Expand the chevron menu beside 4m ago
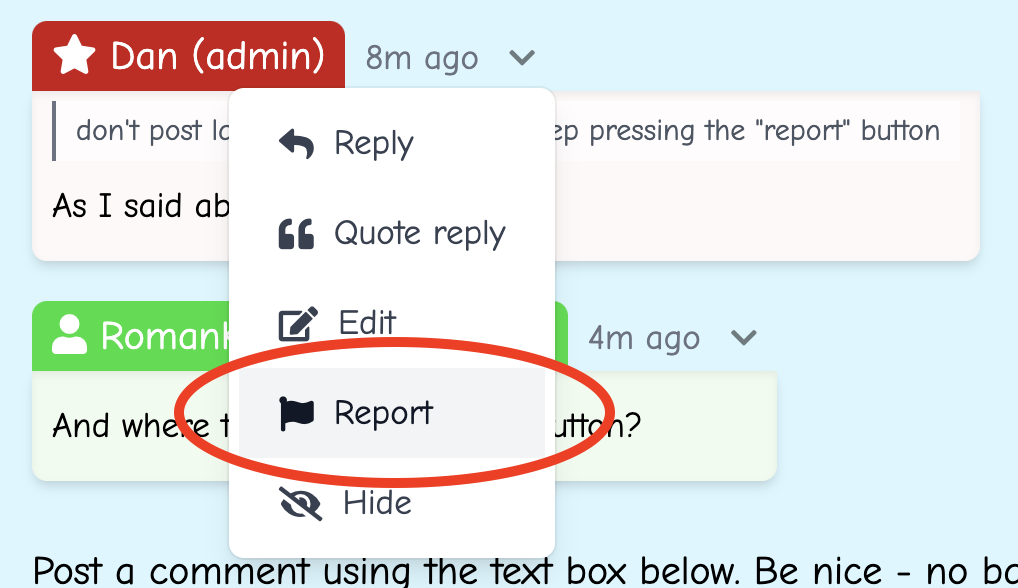Screen dimensions: 1018x588 [743, 338]
